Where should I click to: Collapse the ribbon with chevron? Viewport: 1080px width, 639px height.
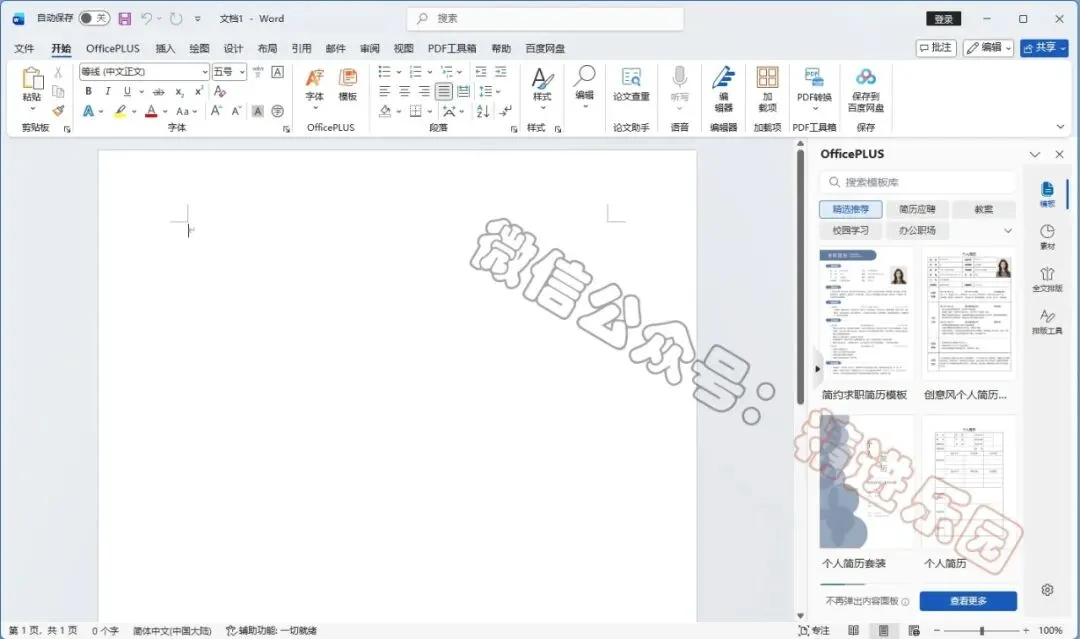(x=1060, y=127)
